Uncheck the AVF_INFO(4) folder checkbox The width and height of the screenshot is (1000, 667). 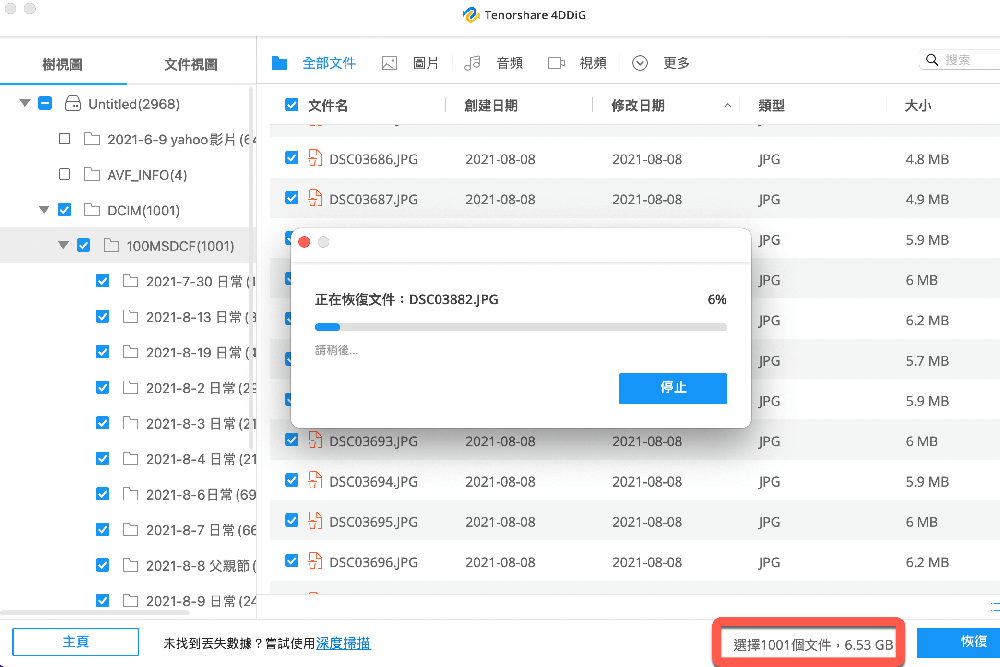coord(64,173)
